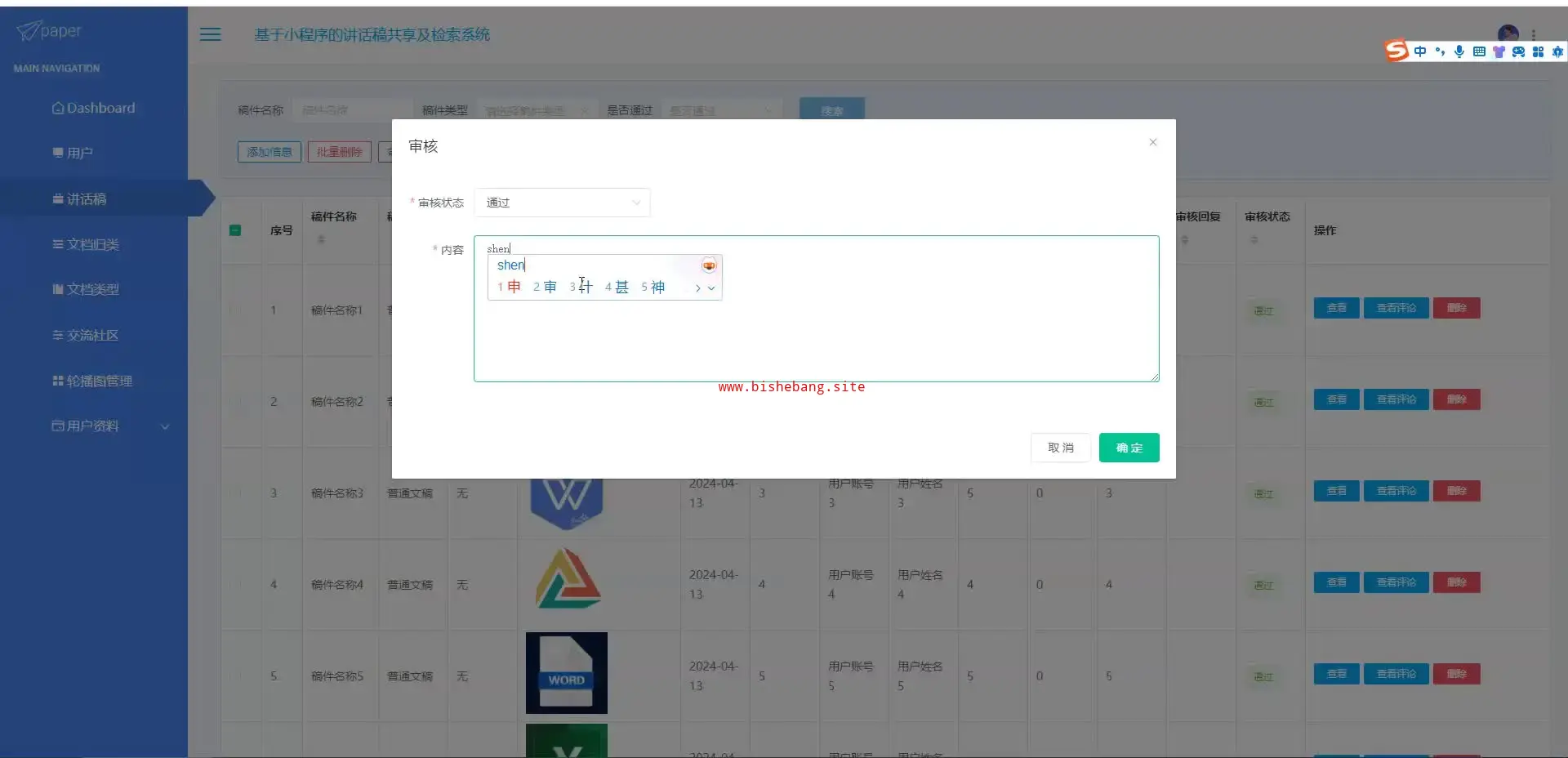Viewport: 1568px width, 758px height.
Task: Click 查看 for 稿件名称3 row
Action: (1337, 491)
